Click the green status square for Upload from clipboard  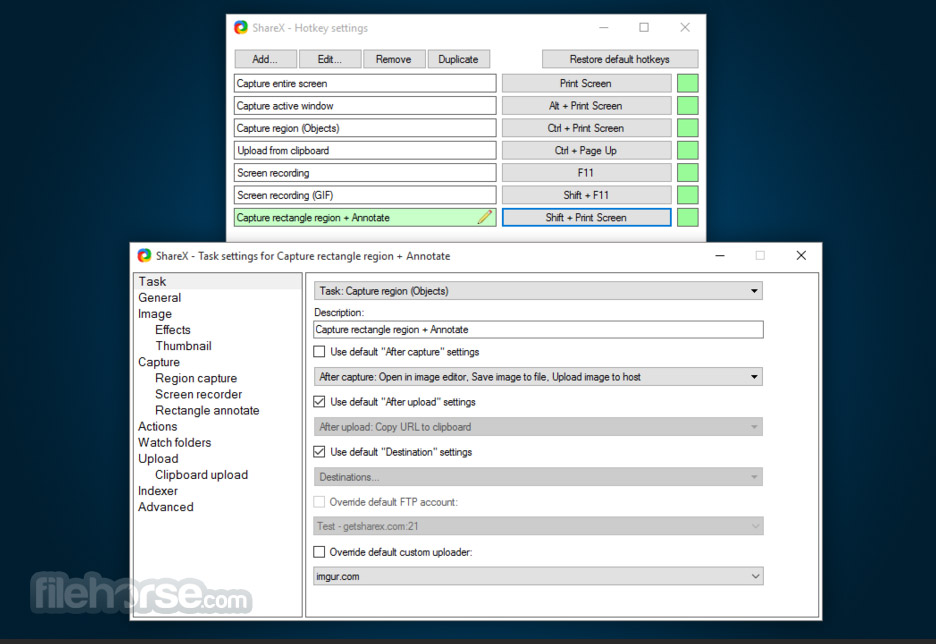tap(688, 150)
